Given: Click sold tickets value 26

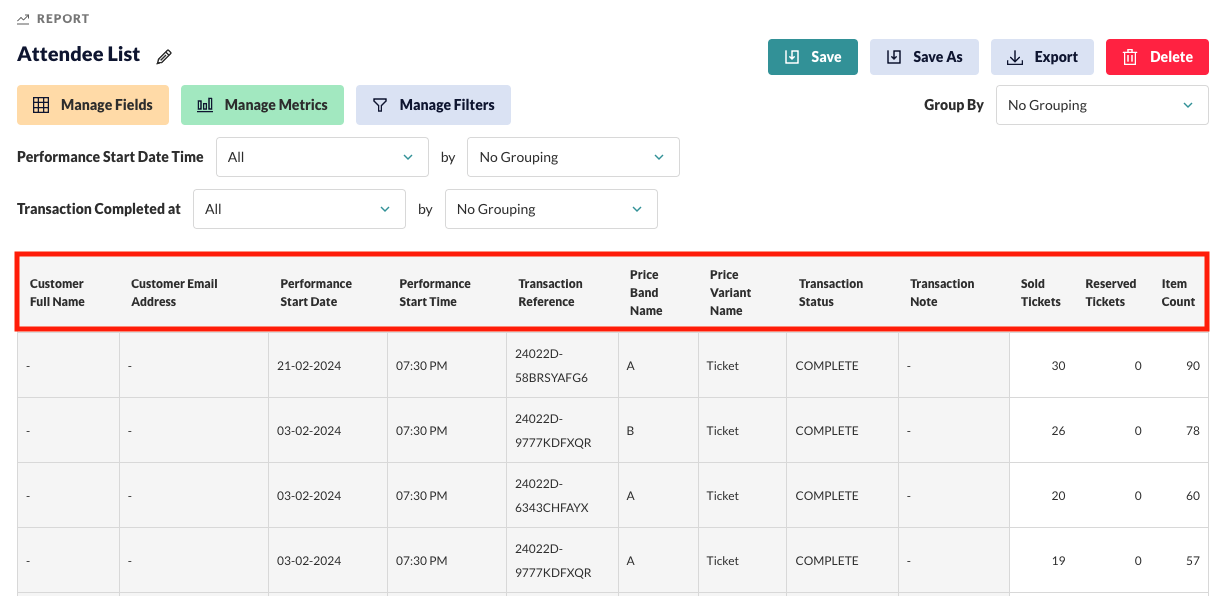Looking at the screenshot, I should [1058, 431].
